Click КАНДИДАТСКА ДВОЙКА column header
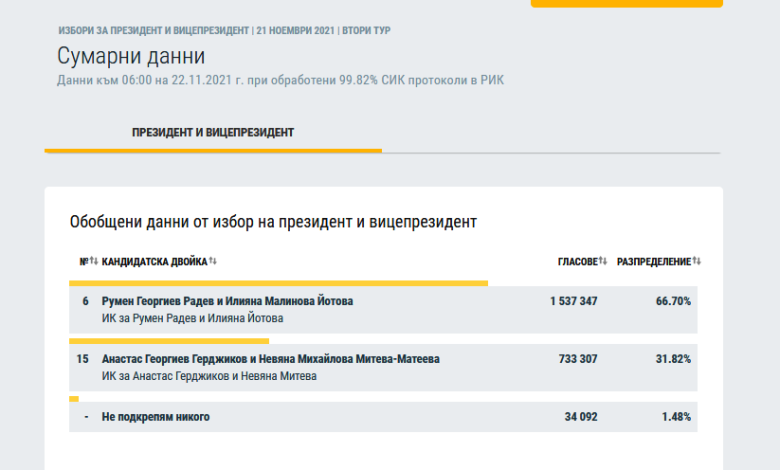Viewport: 780px width, 470px height. pos(154,262)
